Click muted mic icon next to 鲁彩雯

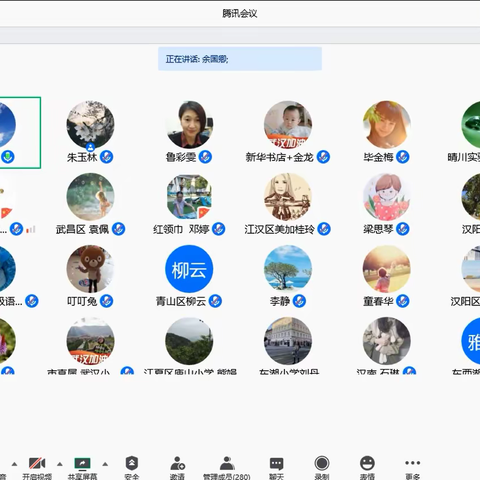click(205, 157)
